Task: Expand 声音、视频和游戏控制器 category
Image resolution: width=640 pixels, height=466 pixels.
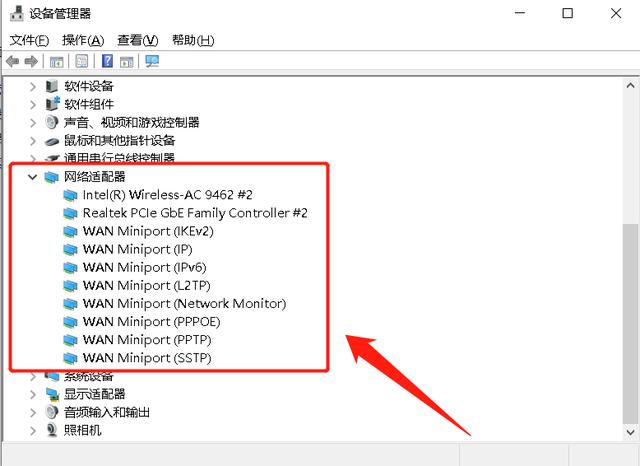Action: [x=33, y=122]
